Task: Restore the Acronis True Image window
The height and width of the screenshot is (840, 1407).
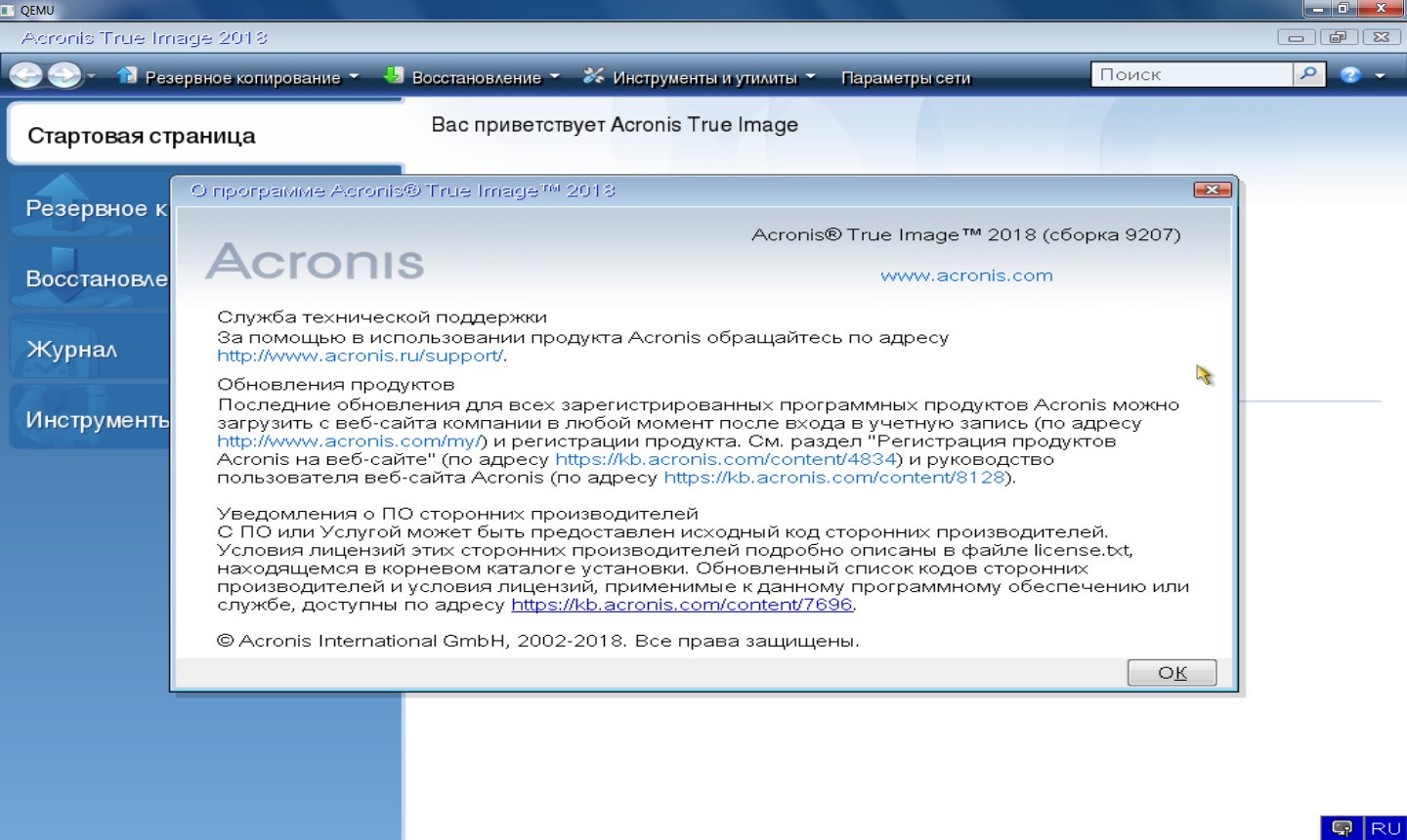Action: point(1338,37)
